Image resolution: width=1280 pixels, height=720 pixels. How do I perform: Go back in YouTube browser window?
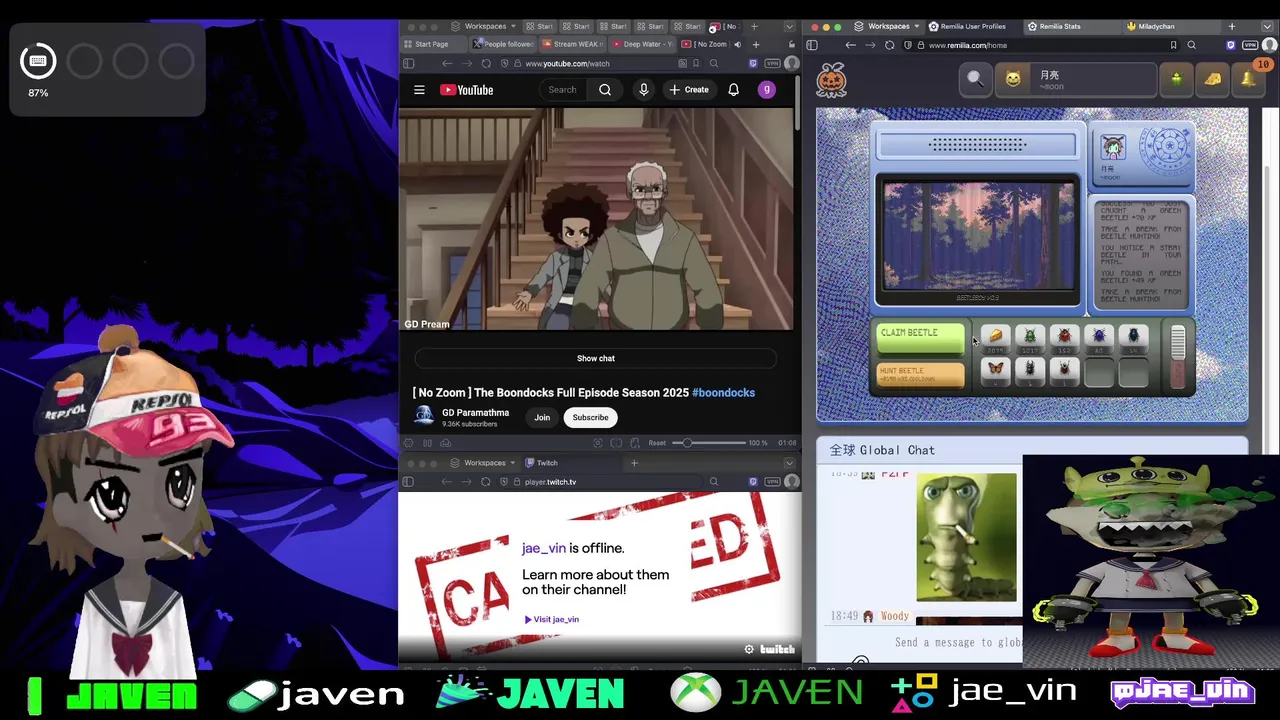click(447, 64)
